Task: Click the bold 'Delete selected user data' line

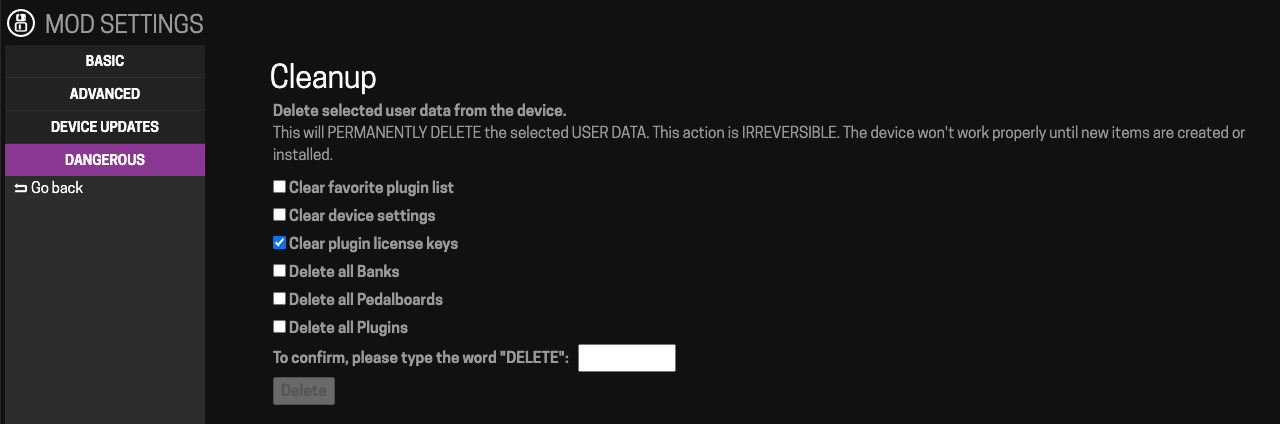Action: pos(420,110)
